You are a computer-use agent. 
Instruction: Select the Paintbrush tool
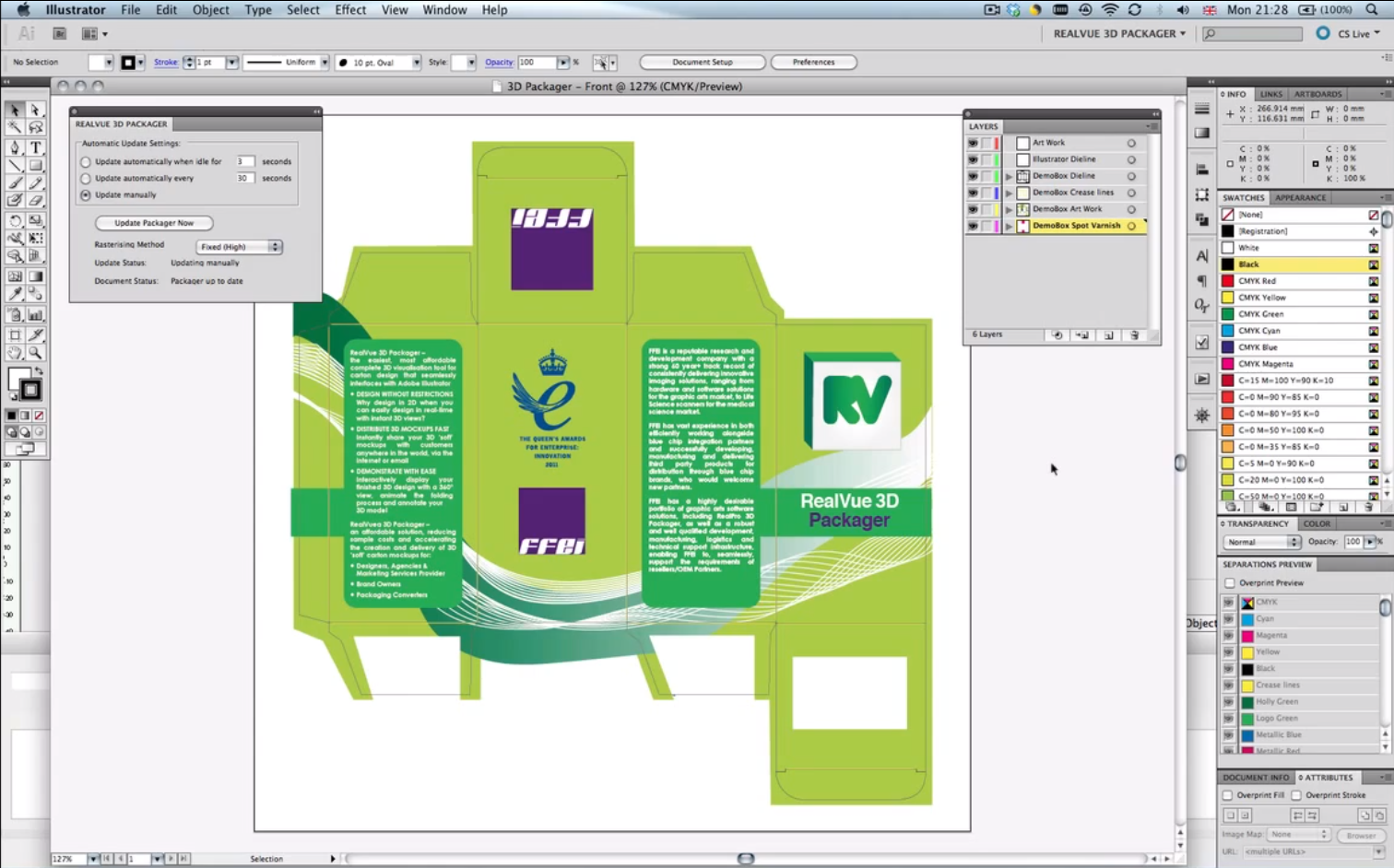click(15, 183)
